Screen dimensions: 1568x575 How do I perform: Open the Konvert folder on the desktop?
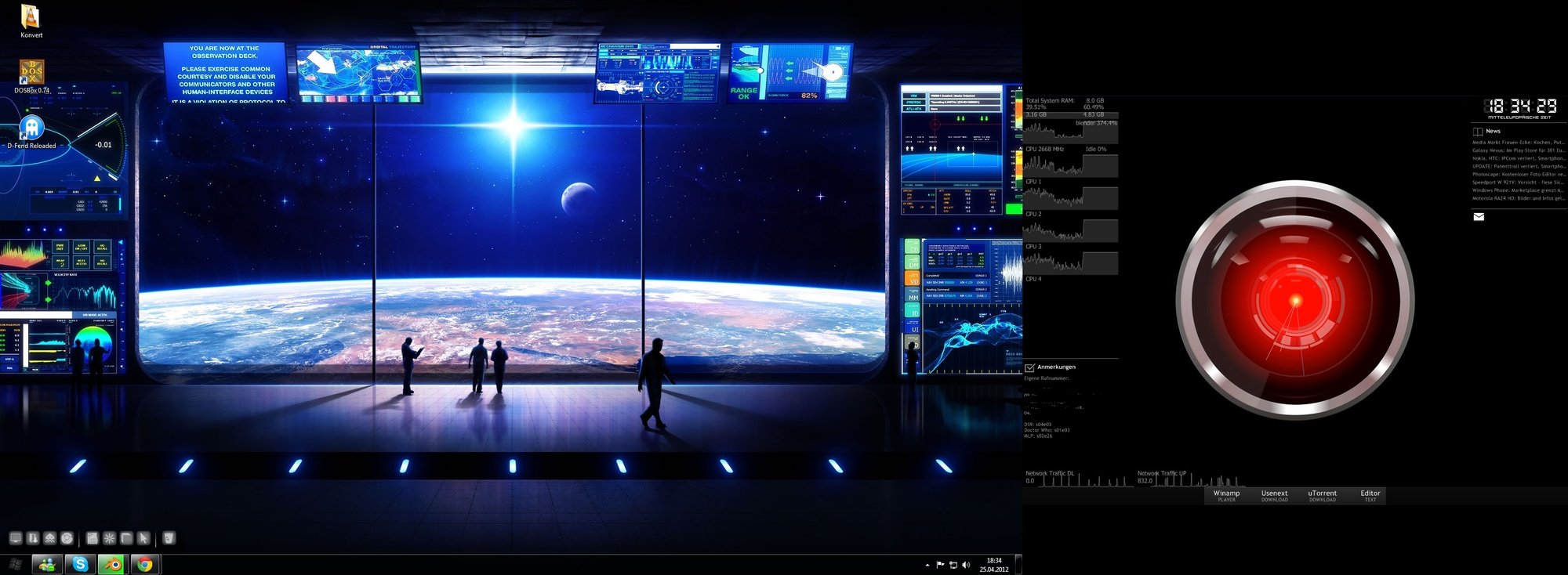click(x=31, y=19)
